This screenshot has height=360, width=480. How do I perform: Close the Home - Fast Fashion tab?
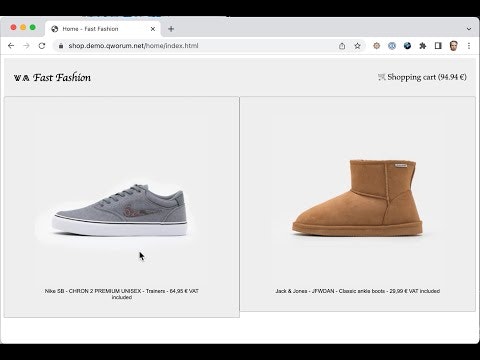tap(153, 29)
